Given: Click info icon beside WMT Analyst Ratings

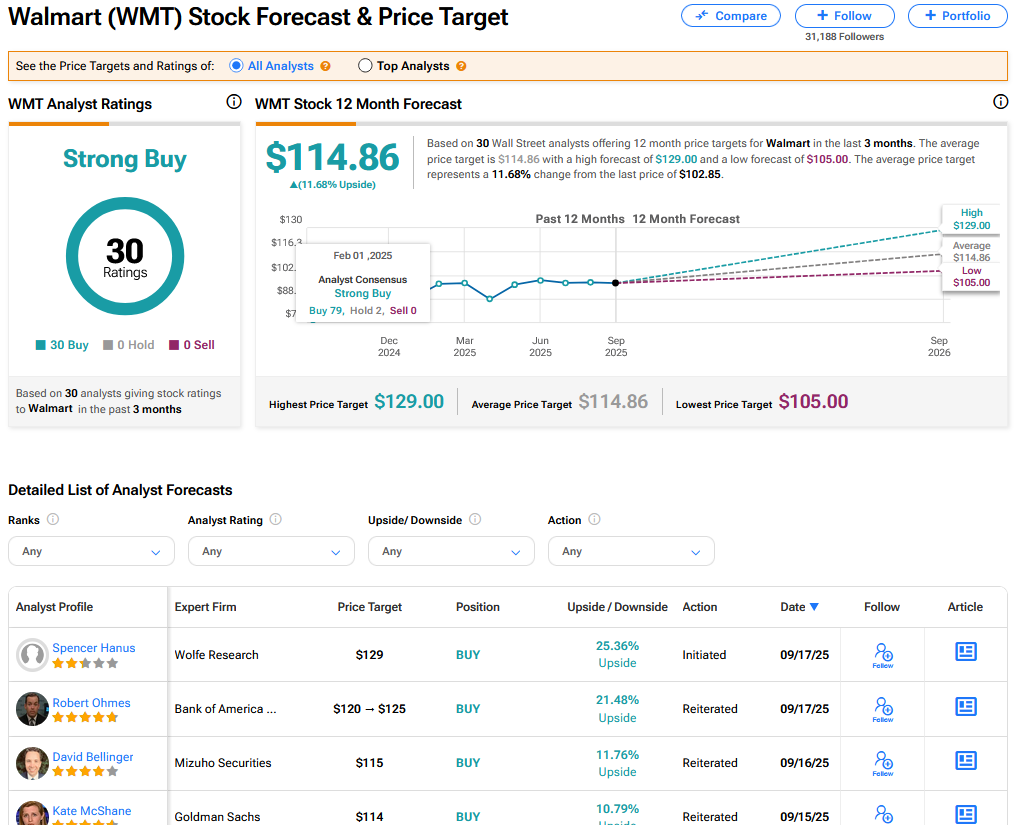Looking at the screenshot, I should click(234, 102).
